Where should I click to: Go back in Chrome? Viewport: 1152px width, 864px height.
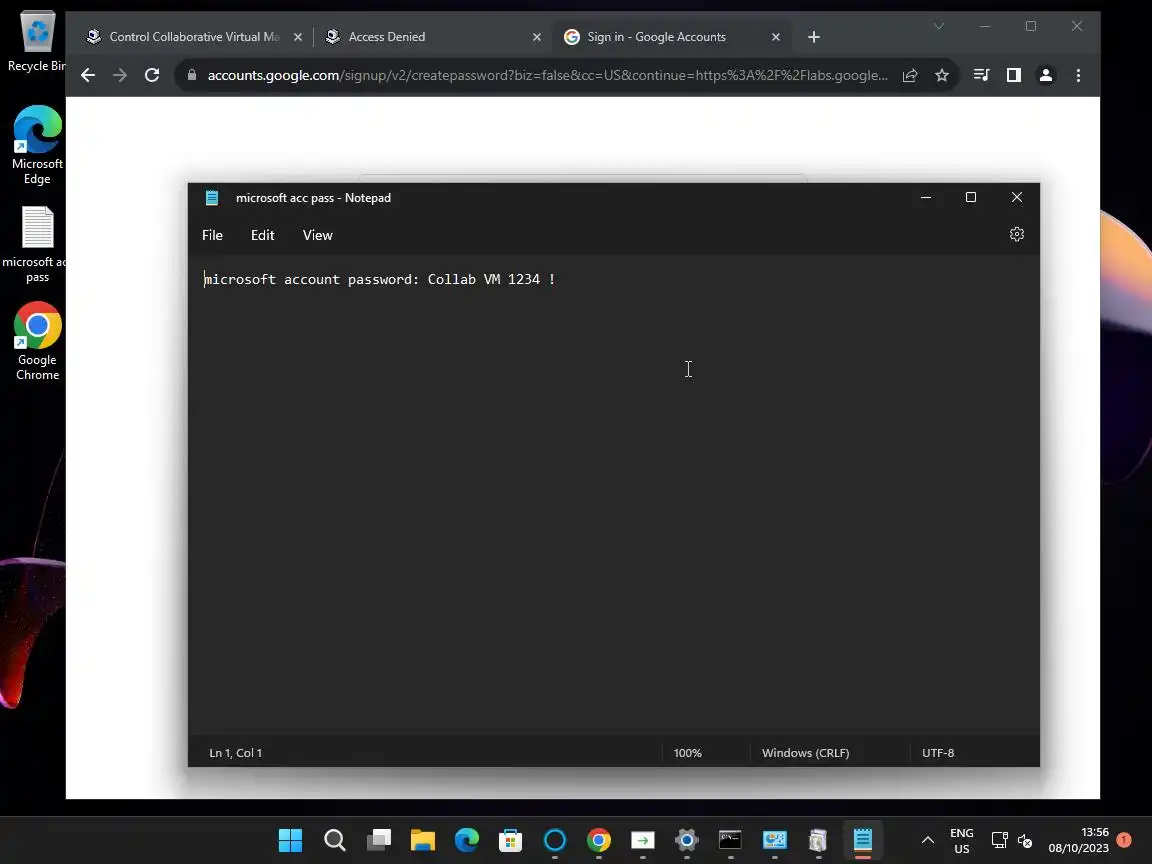[x=87, y=75]
